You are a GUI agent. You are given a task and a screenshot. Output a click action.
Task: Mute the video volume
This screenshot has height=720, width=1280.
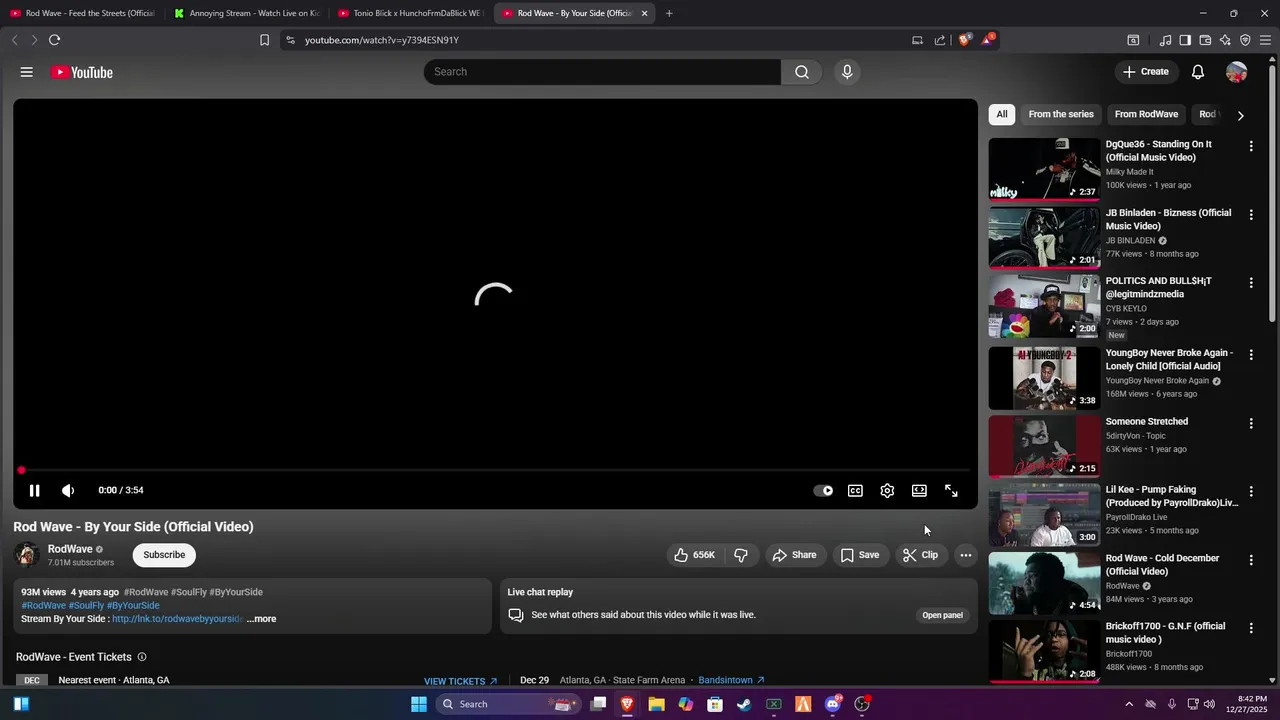(68, 490)
